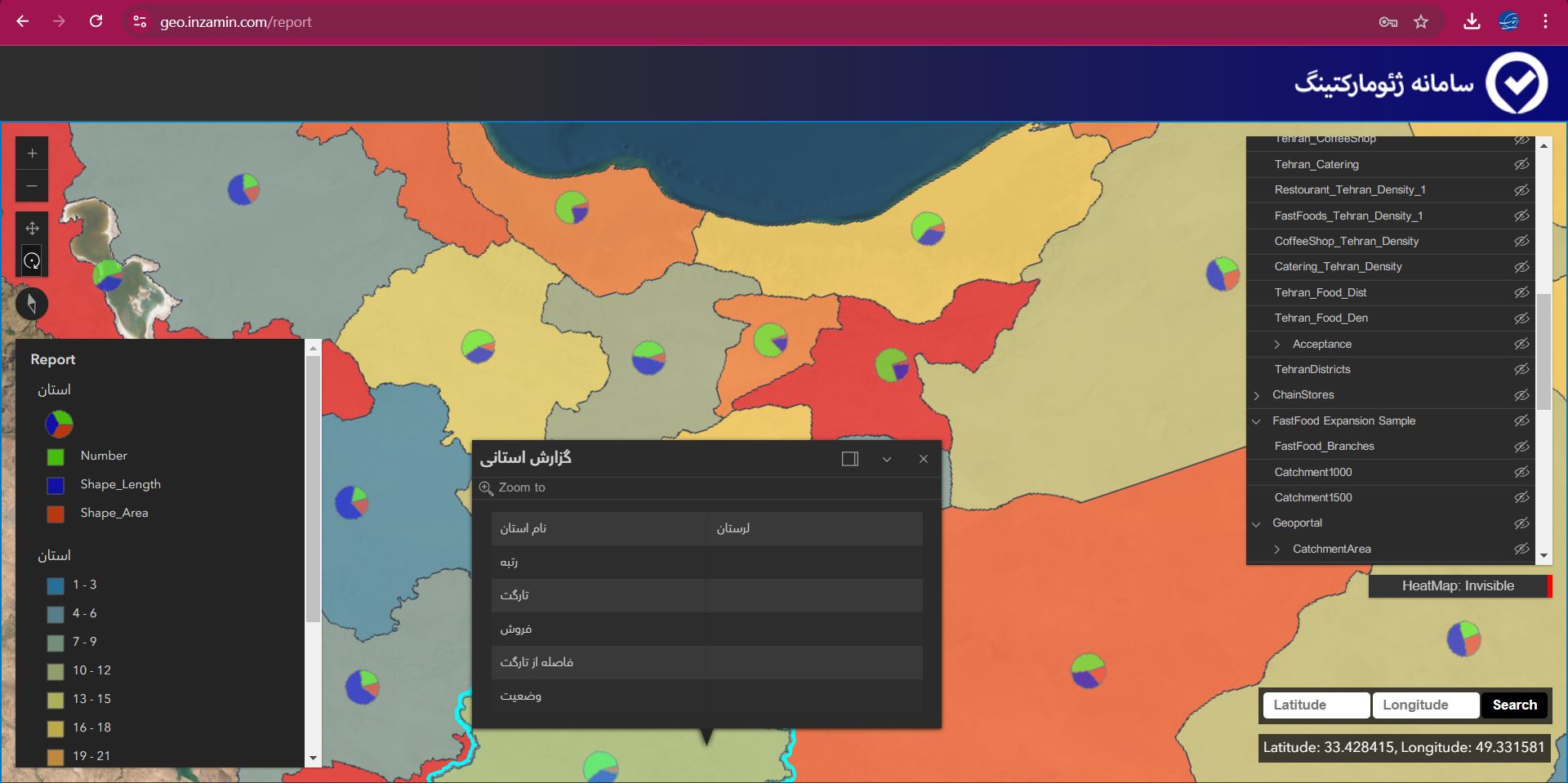Expand the ChainStores layer group
The image size is (1568, 783).
click(x=1257, y=395)
